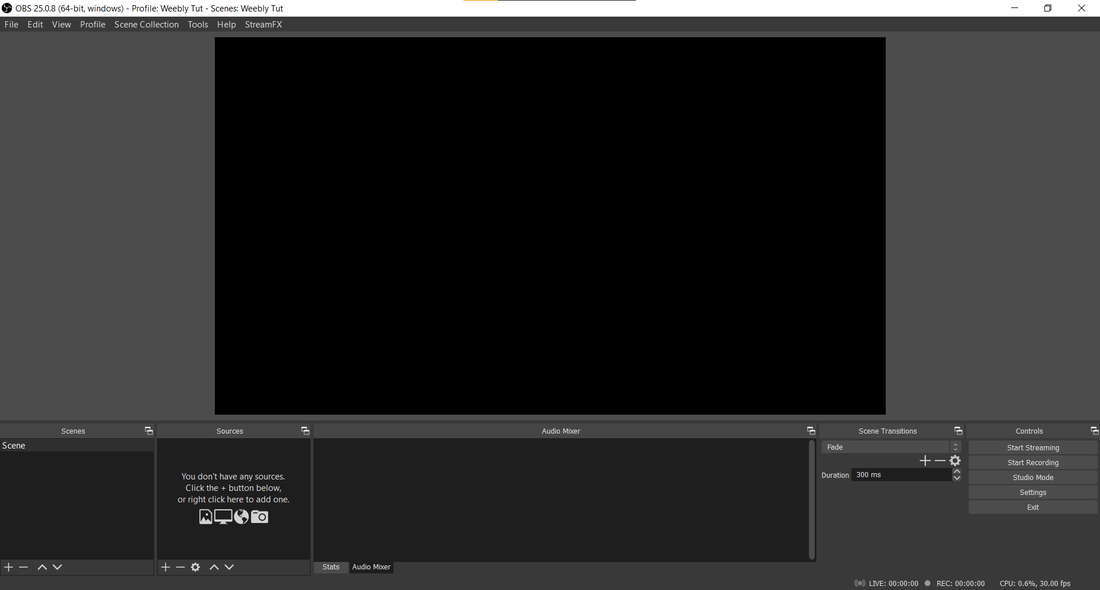This screenshot has height=590, width=1100.
Task: Switch to the Stats tab
Action: (x=330, y=567)
